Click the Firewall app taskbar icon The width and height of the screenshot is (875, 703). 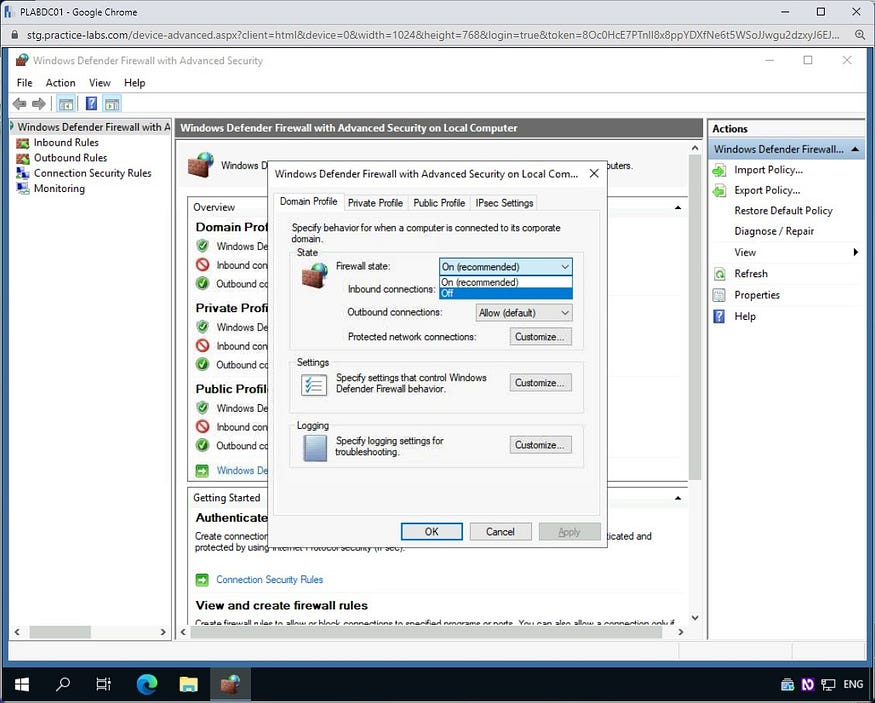point(230,684)
